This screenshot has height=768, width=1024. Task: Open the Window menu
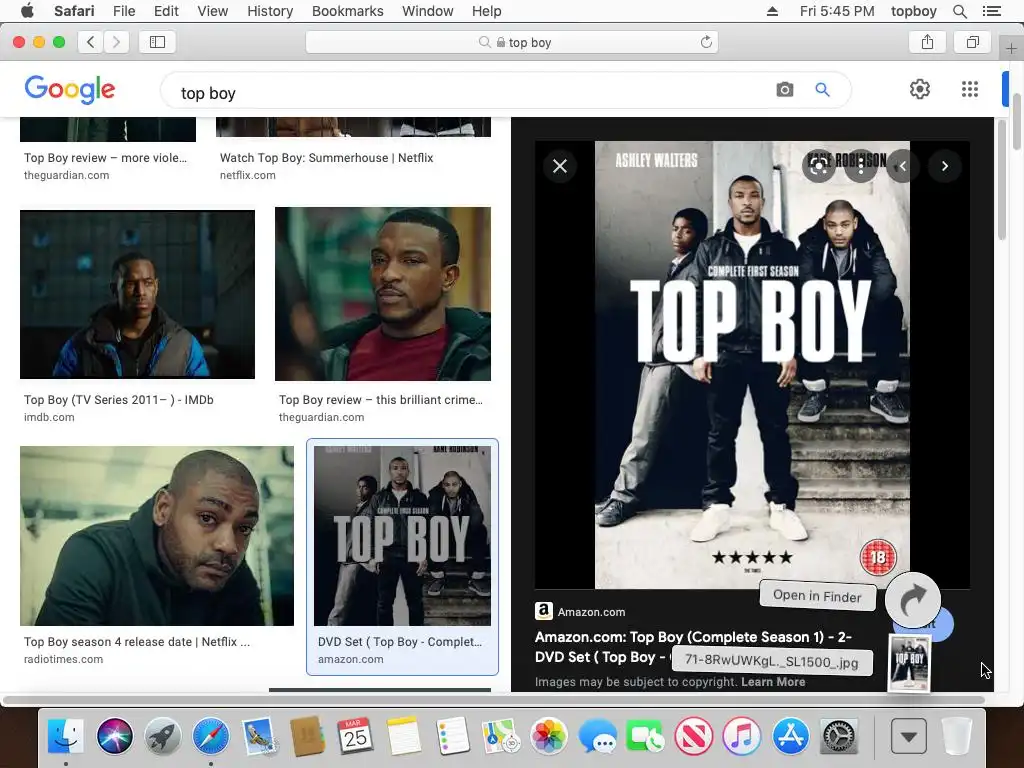pyautogui.click(x=427, y=11)
